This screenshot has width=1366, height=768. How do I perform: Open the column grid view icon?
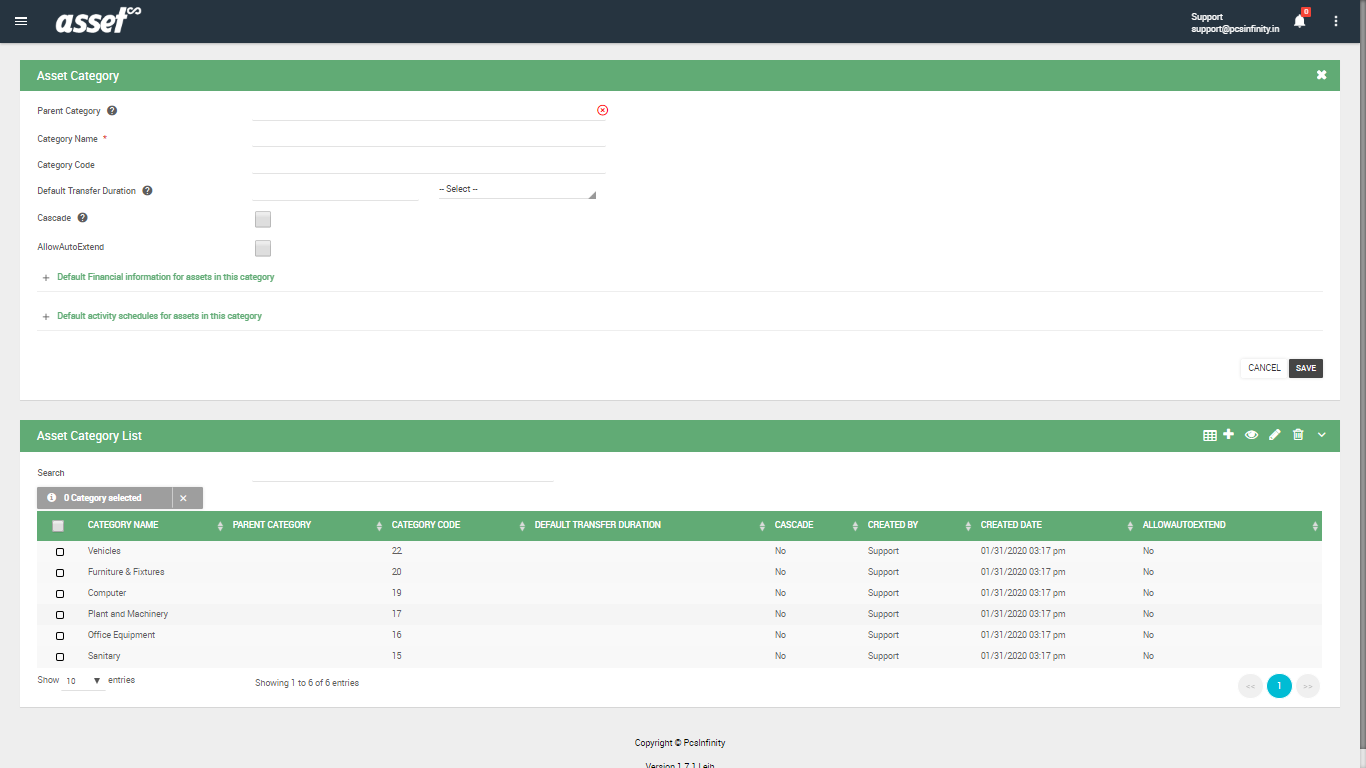[x=1210, y=435]
